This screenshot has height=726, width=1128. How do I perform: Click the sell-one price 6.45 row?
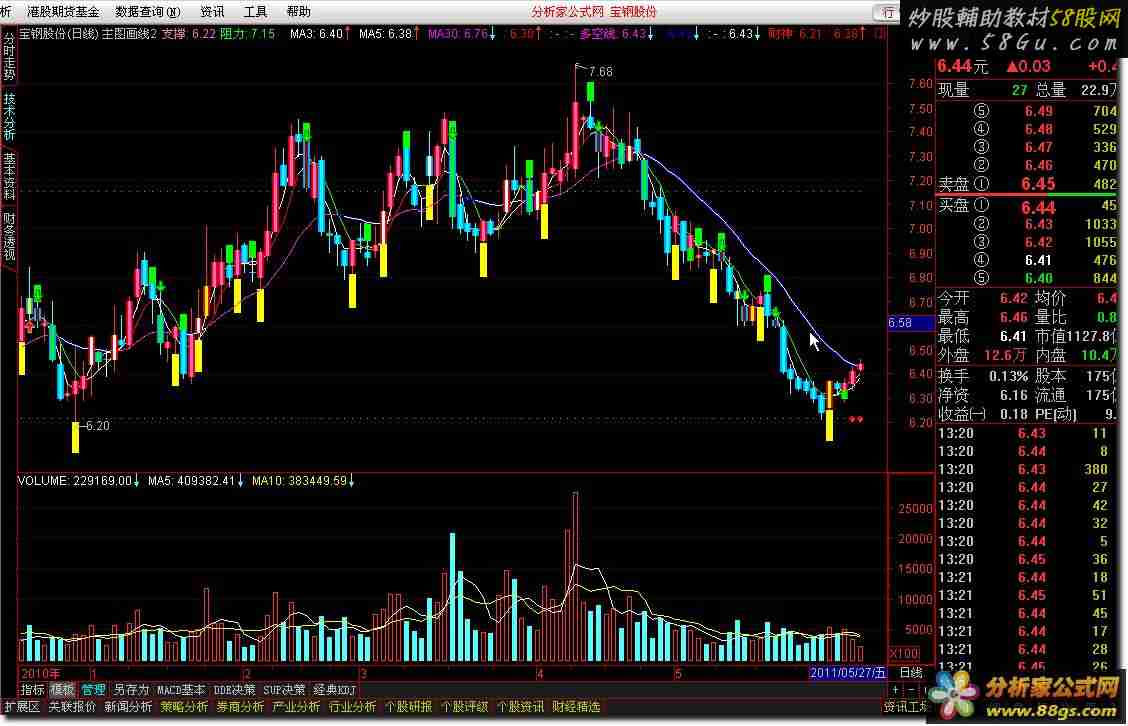tap(1027, 183)
